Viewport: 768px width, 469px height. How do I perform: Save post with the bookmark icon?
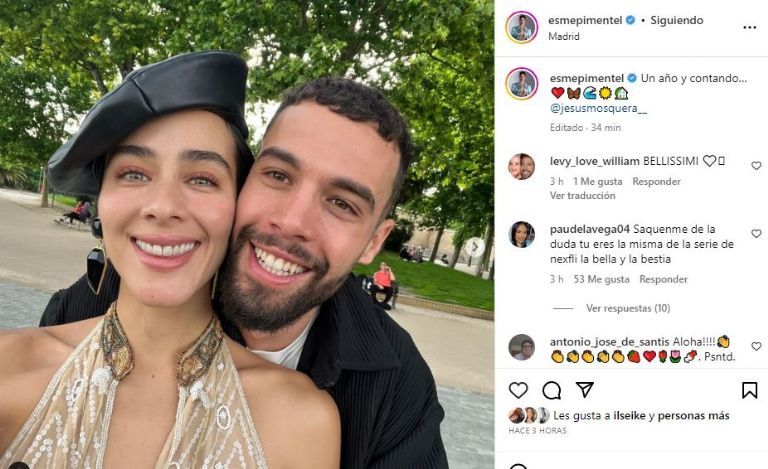coord(749,390)
